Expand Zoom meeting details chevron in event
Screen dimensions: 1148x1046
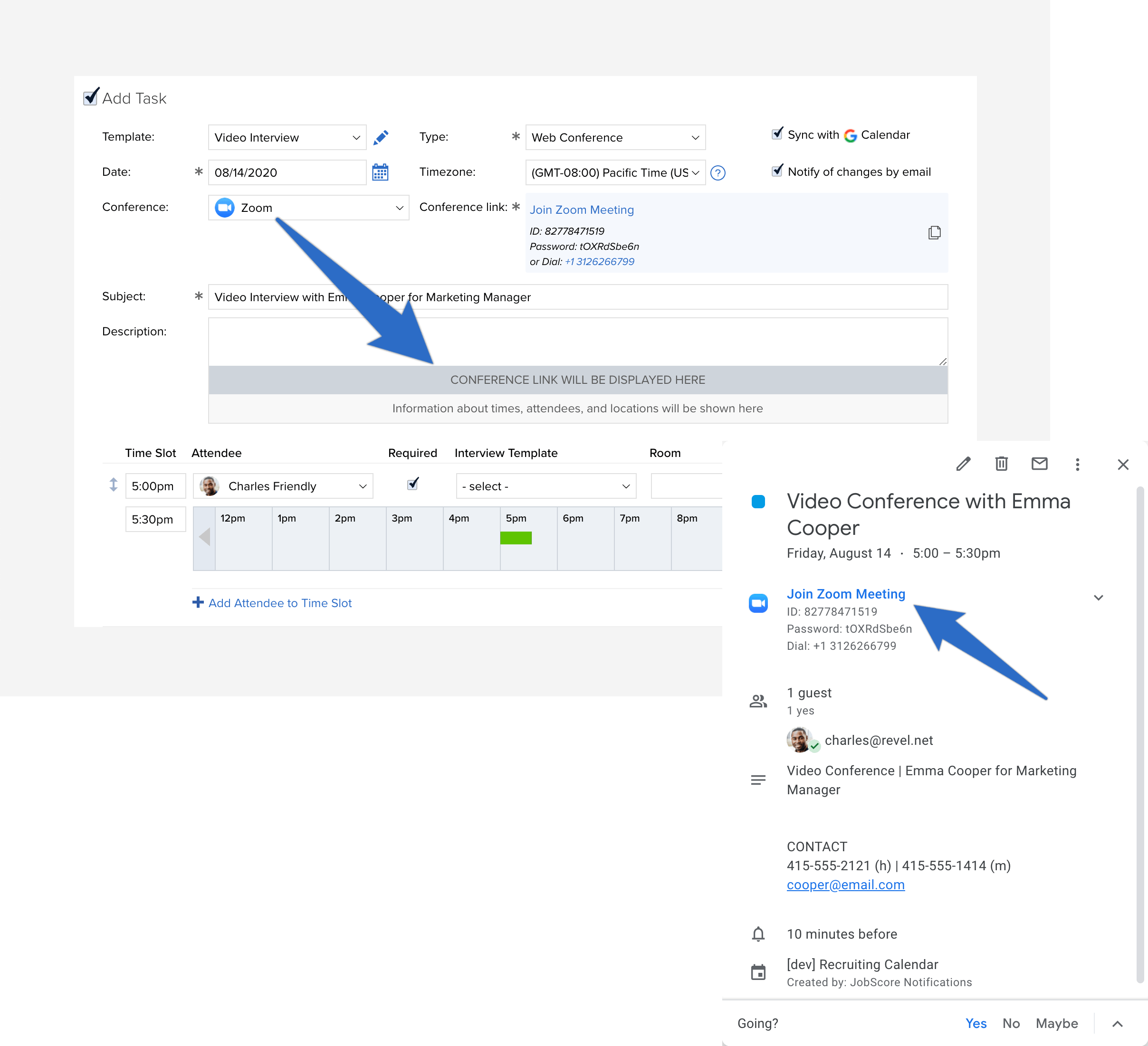[1099, 597]
